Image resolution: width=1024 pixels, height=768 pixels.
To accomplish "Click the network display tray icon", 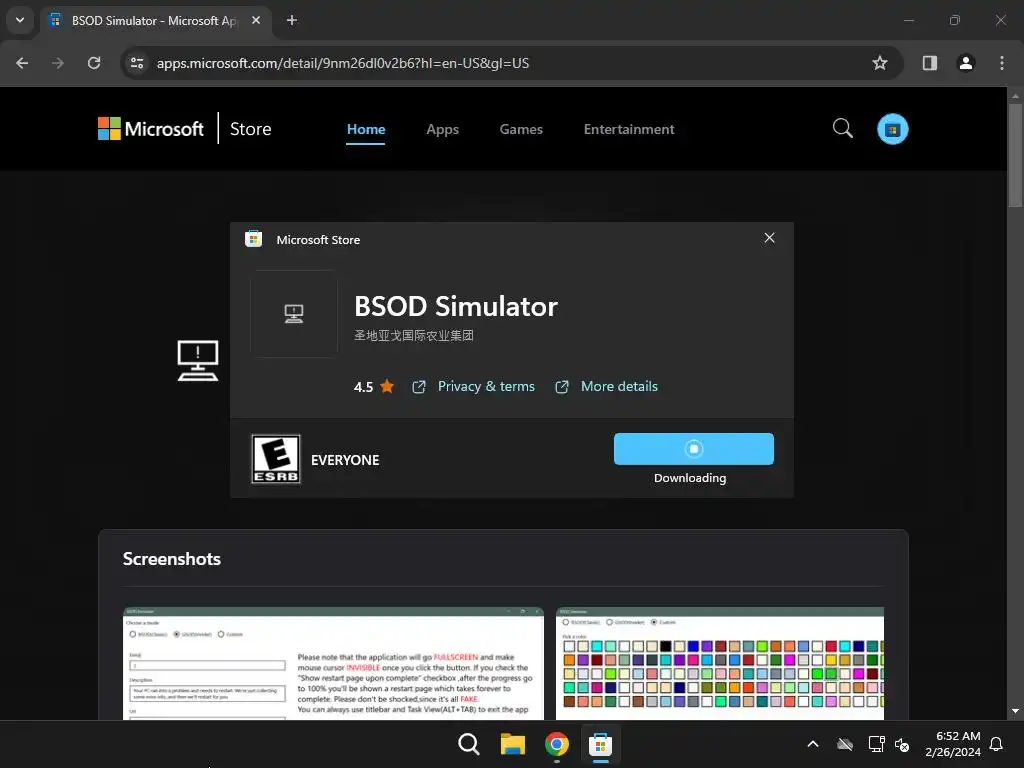I will (x=876, y=744).
